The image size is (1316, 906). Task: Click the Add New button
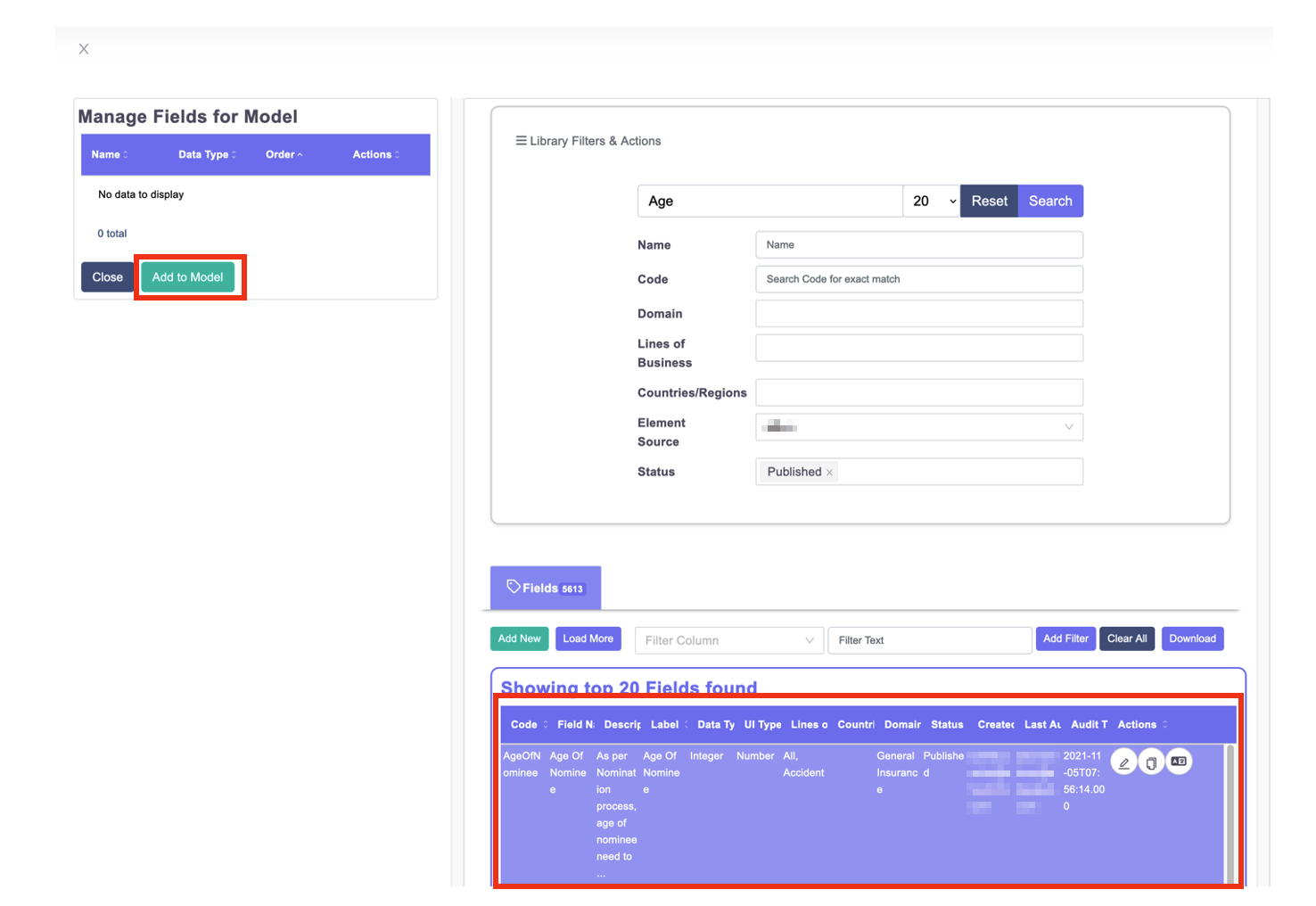pyautogui.click(x=519, y=638)
